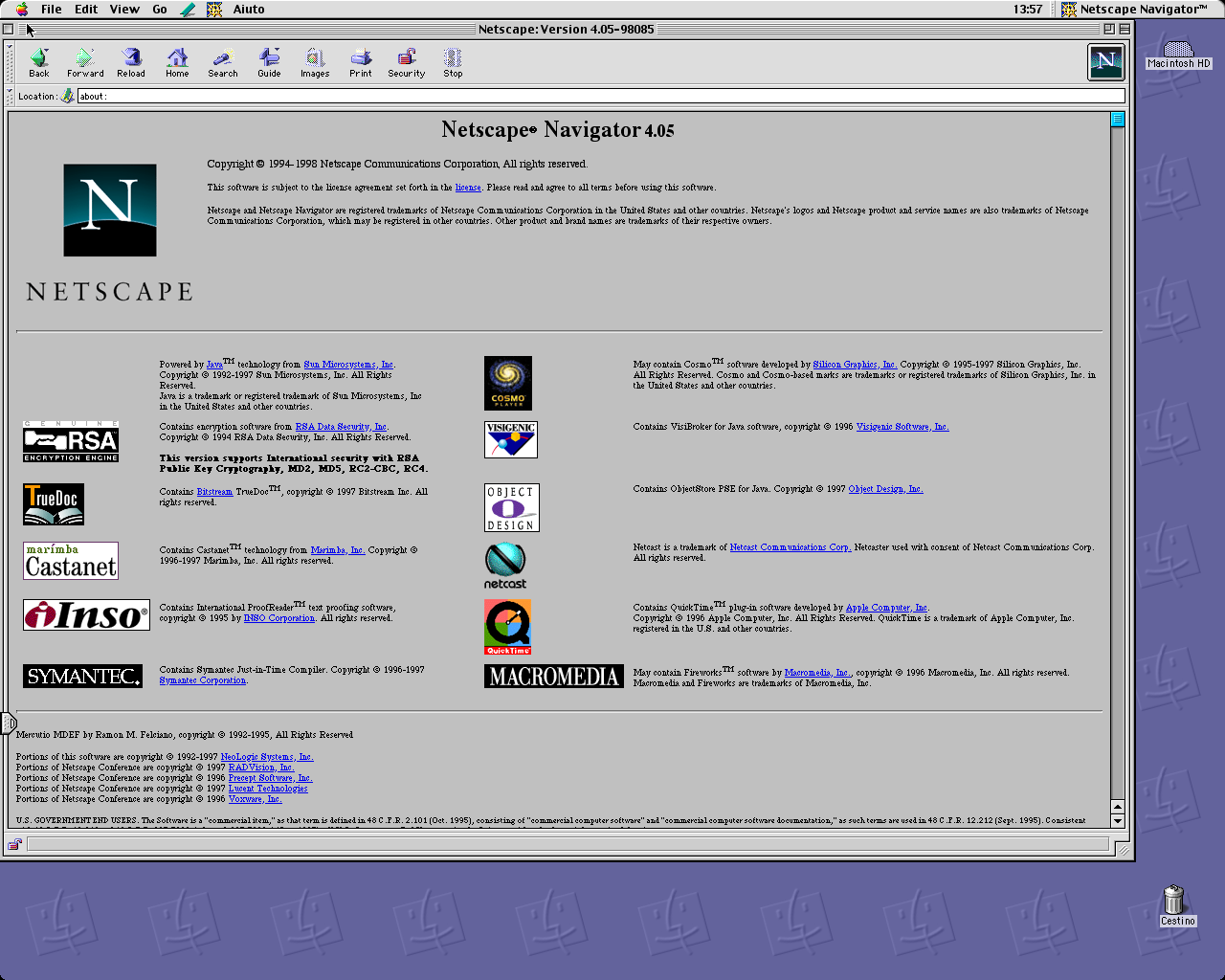Click the Forward navigation button
Image resolution: width=1225 pixels, height=980 pixels.
pyautogui.click(x=85, y=63)
